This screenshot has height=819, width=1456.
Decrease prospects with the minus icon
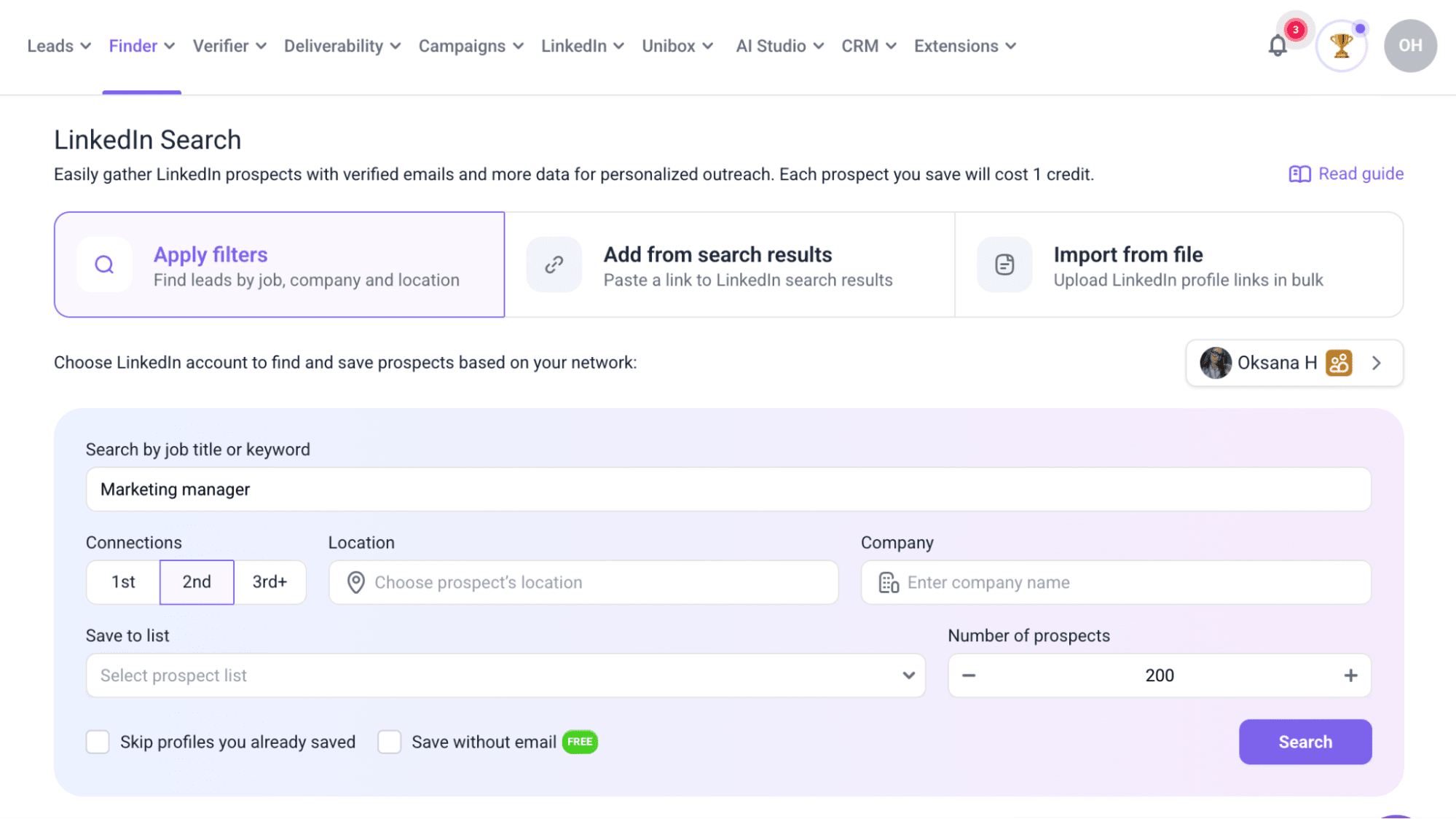[969, 675]
